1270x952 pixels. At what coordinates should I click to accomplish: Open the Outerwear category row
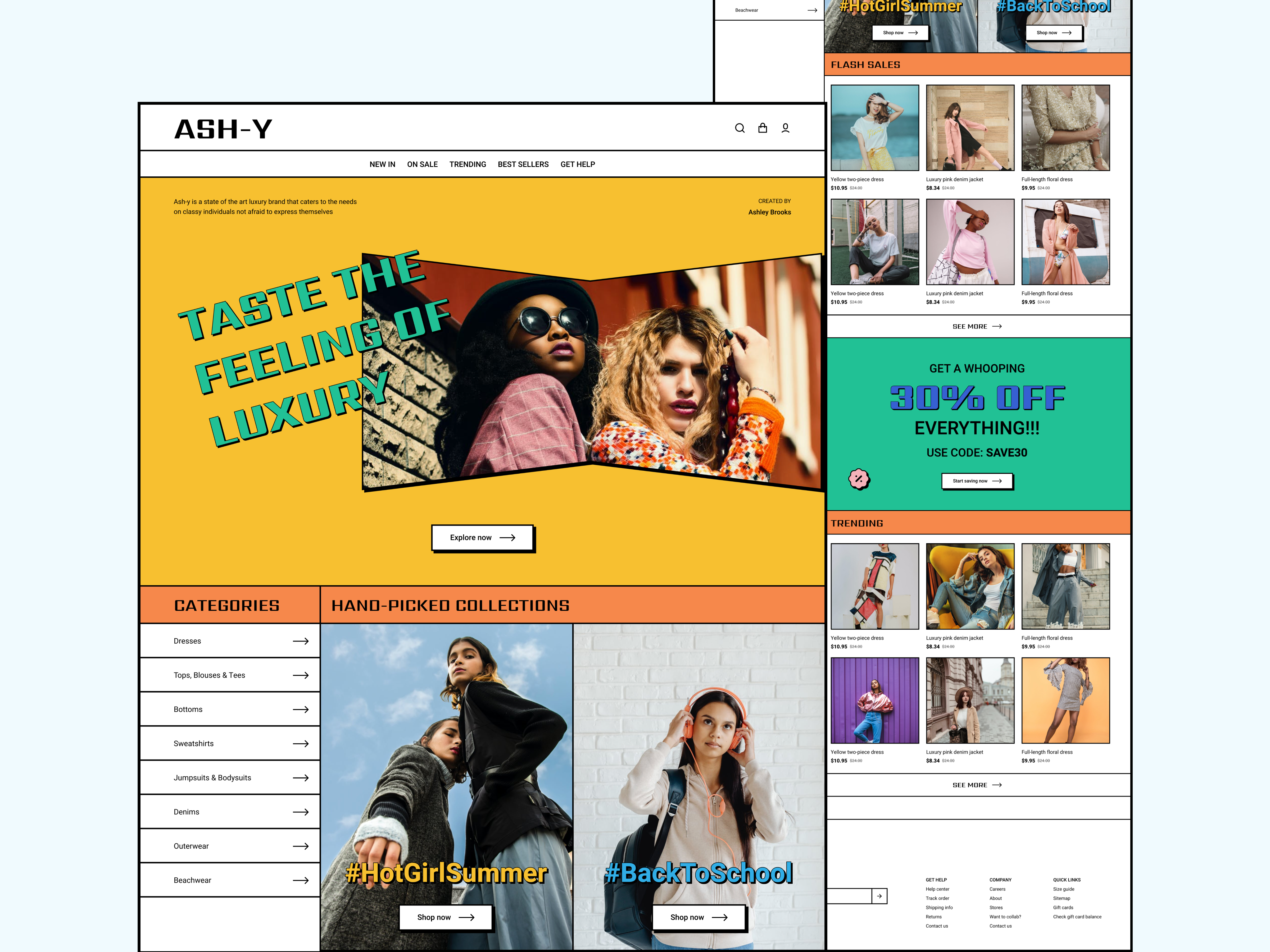click(191, 846)
